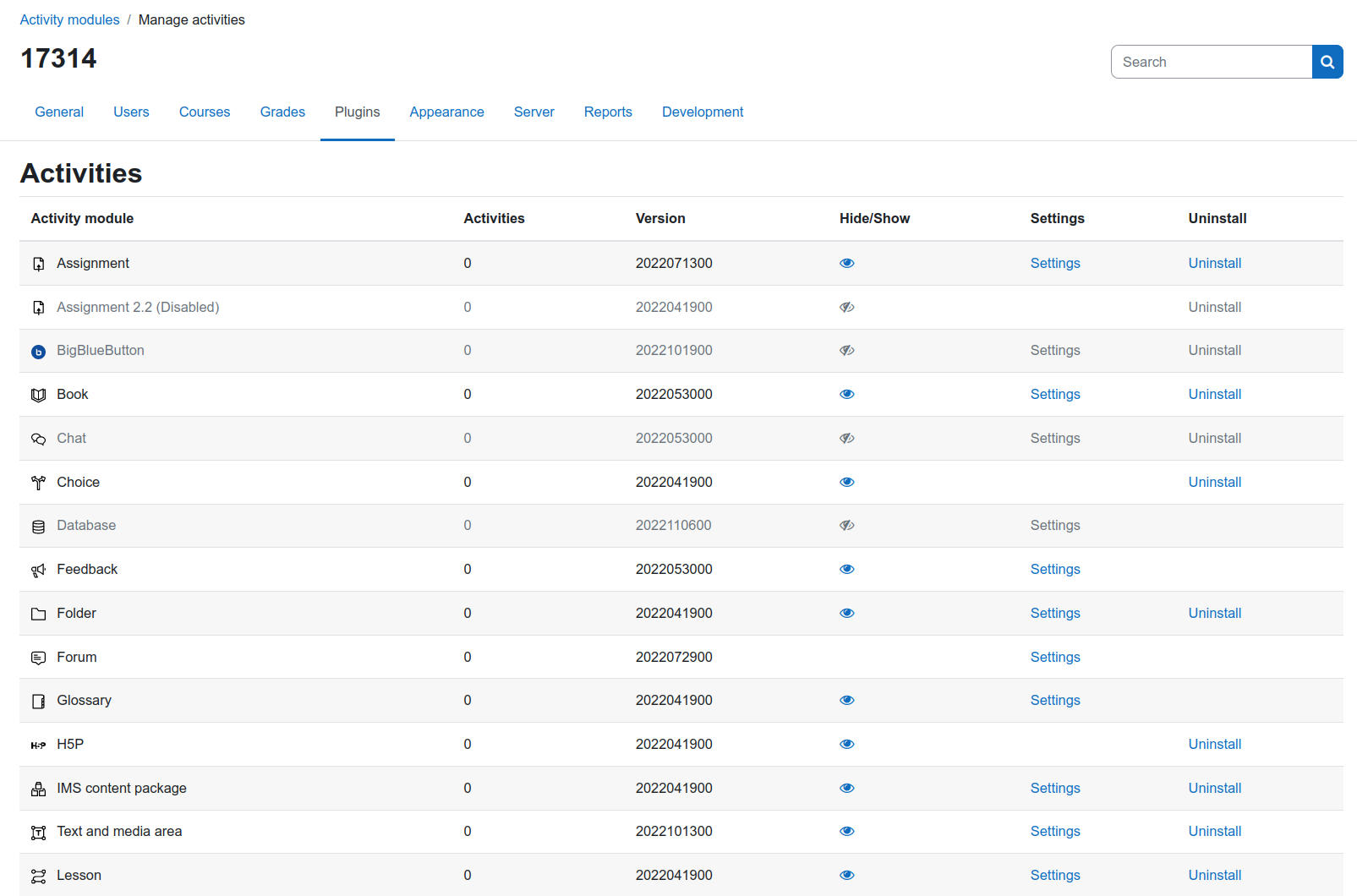This screenshot has height=896, width=1357.
Task: Hide the Assignment activity module
Action: pyautogui.click(x=846, y=263)
